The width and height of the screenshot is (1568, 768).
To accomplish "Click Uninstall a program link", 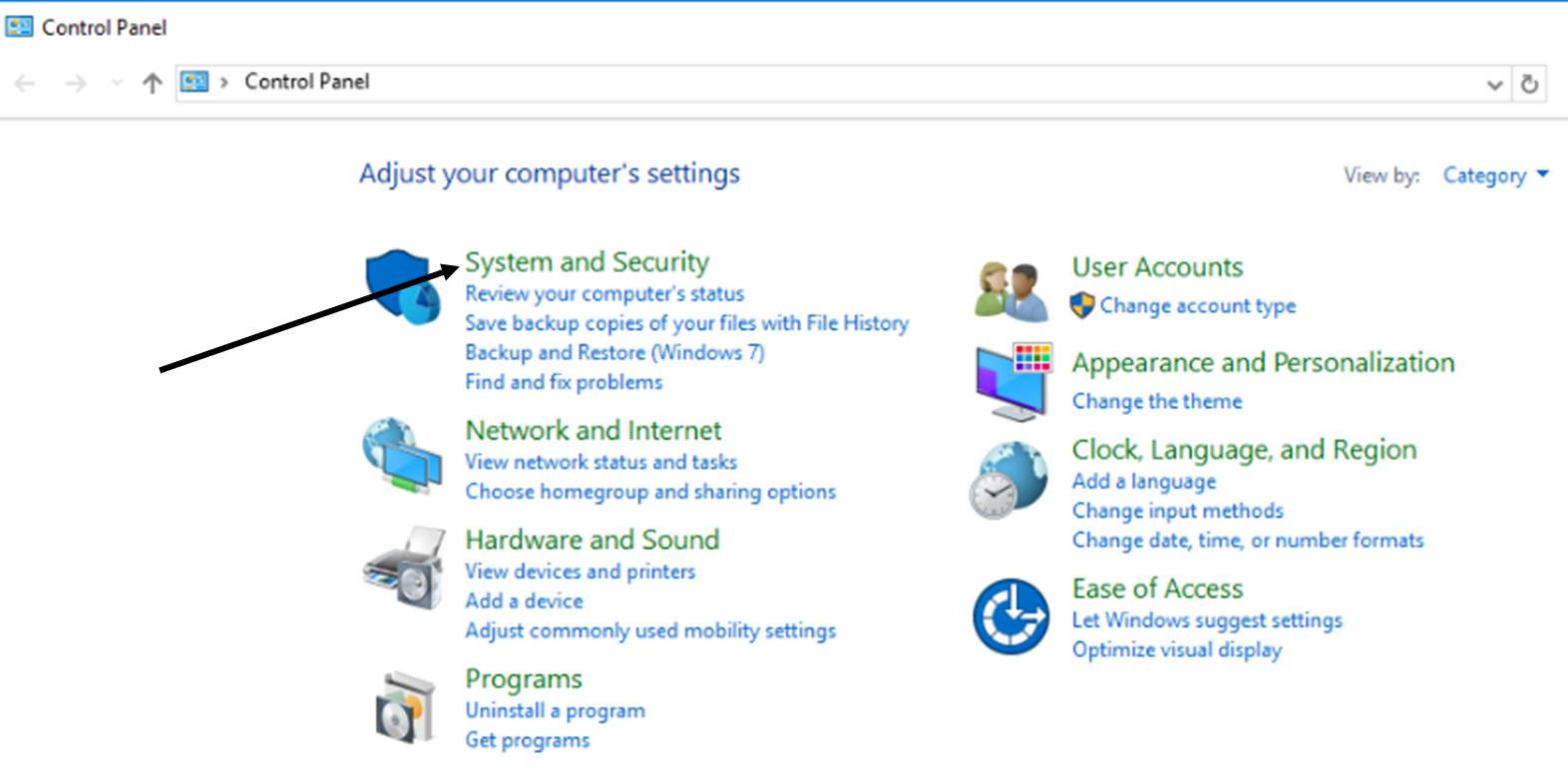I will (555, 710).
